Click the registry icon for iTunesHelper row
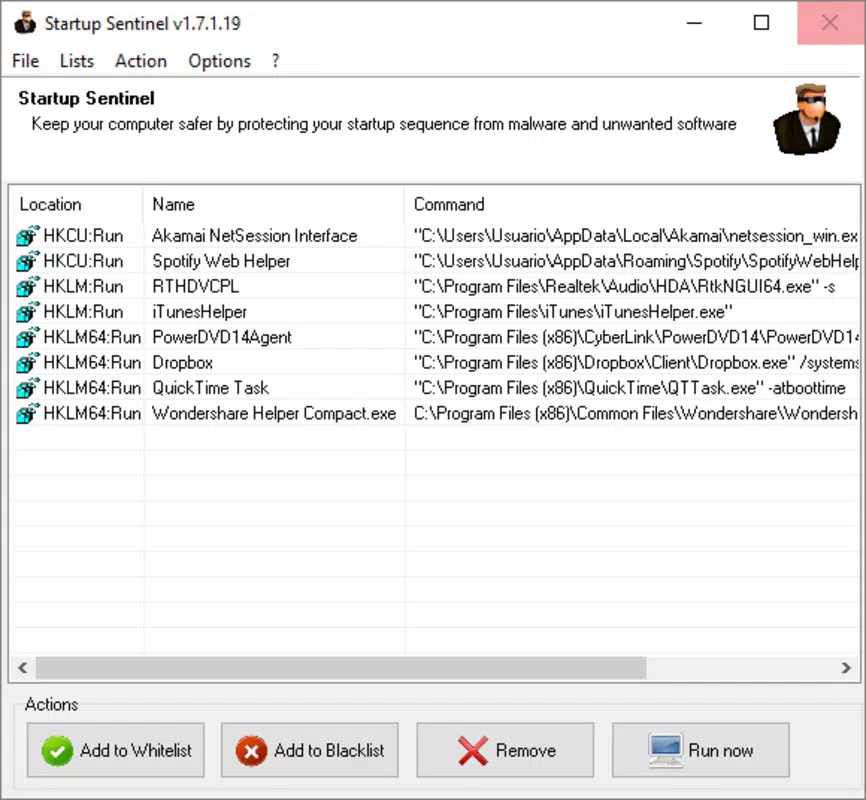The image size is (866, 800). pos(28,312)
